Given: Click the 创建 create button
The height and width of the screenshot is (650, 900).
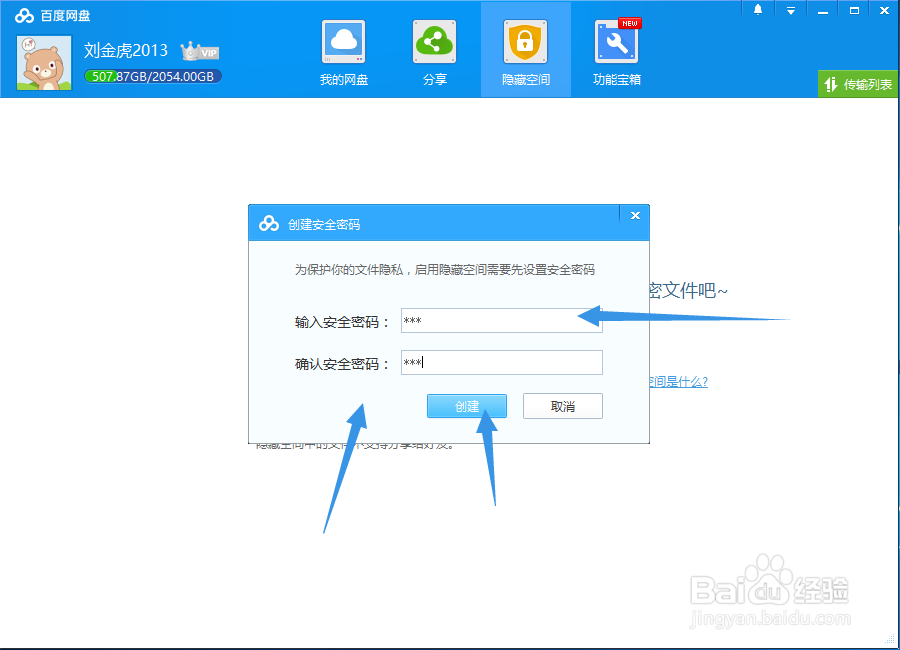Looking at the screenshot, I should pyautogui.click(x=467, y=406).
